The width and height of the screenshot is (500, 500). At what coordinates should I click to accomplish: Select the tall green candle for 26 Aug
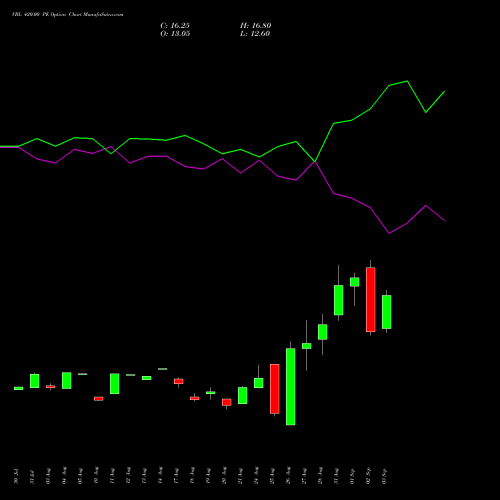click(x=291, y=387)
